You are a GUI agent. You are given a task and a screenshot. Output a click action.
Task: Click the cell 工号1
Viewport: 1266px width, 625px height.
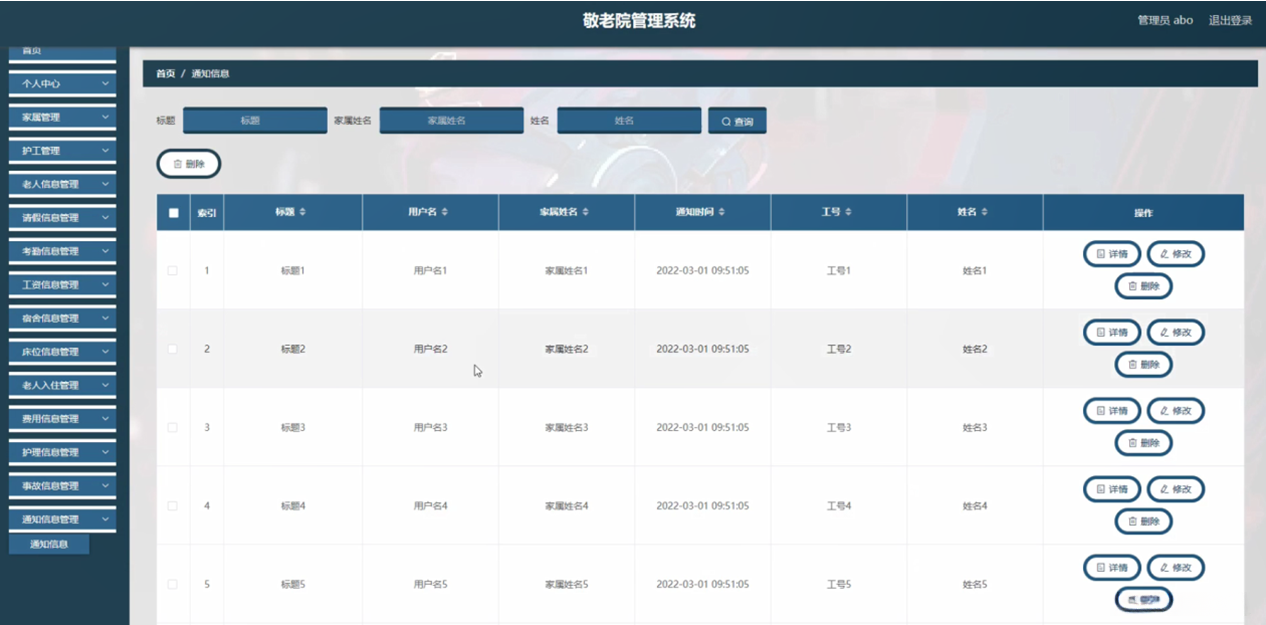(838, 271)
